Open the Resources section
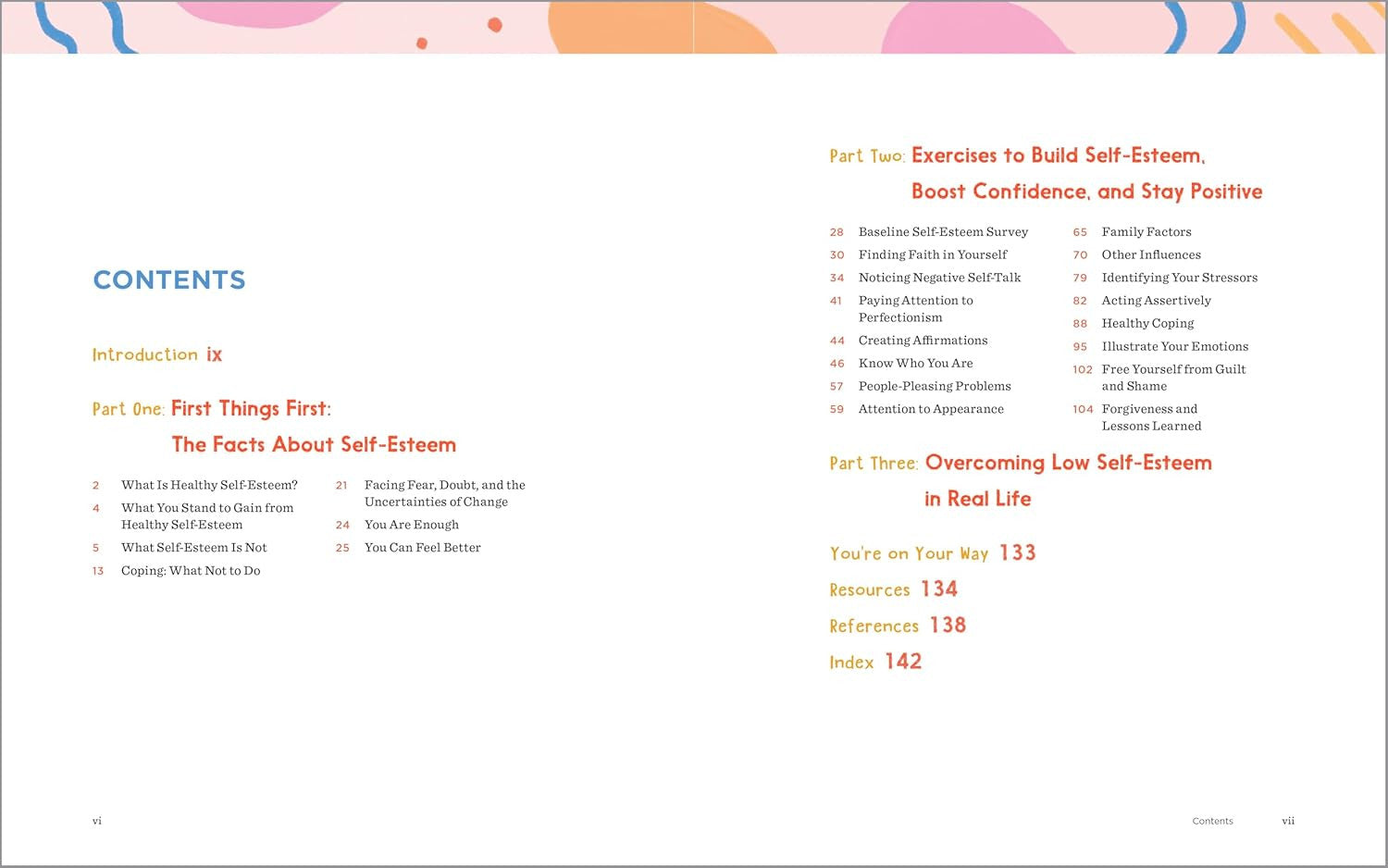Viewport: 1388px width, 868px height. click(x=893, y=589)
